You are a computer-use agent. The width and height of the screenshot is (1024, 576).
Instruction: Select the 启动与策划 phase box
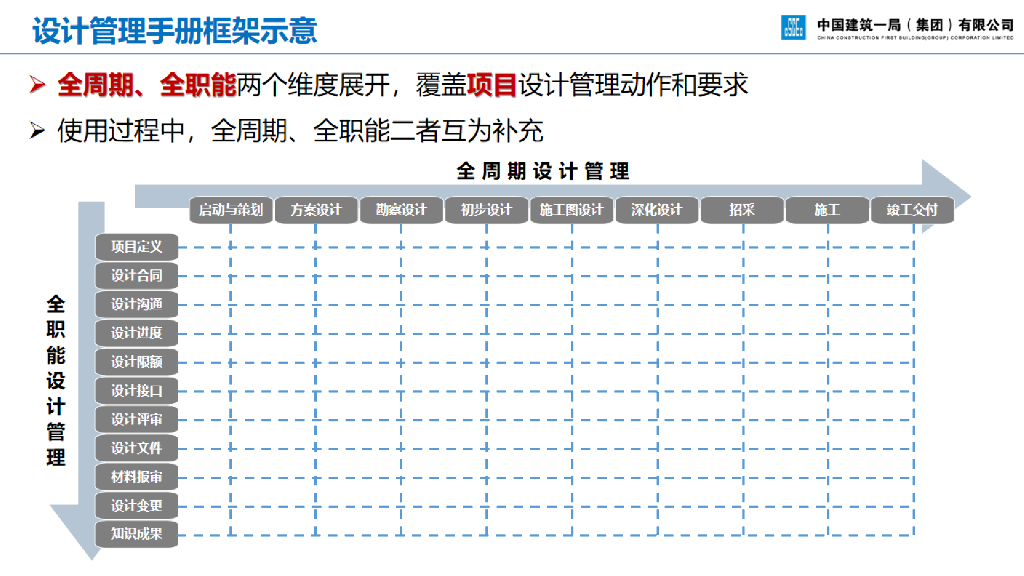[231, 210]
